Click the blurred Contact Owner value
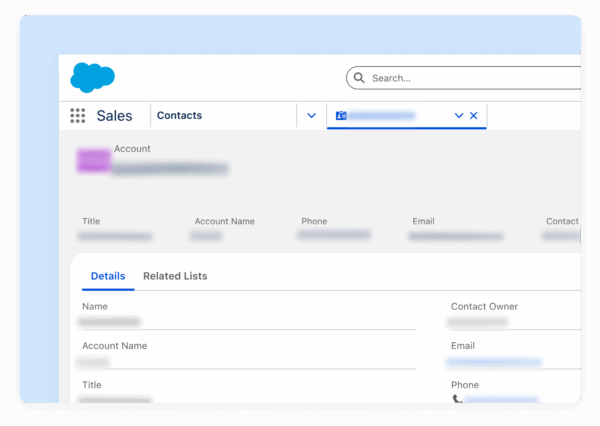This screenshot has height=426, width=600. 478,322
